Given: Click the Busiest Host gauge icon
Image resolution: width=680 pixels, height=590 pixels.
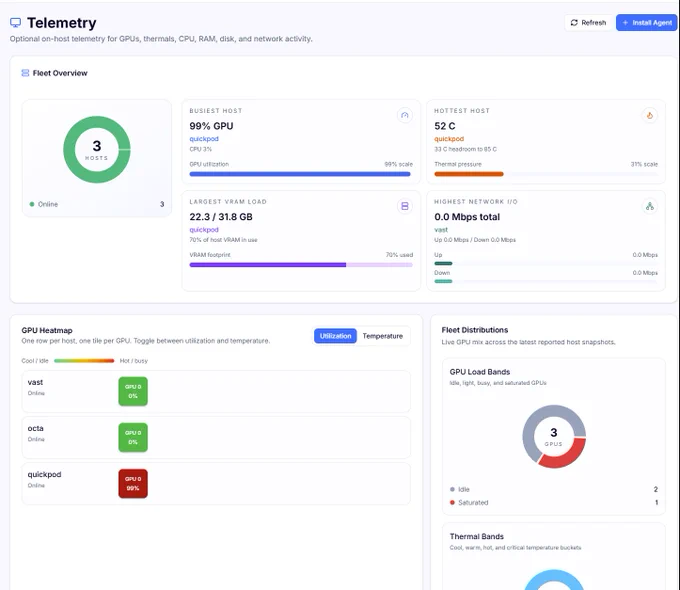Looking at the screenshot, I should [405, 115].
